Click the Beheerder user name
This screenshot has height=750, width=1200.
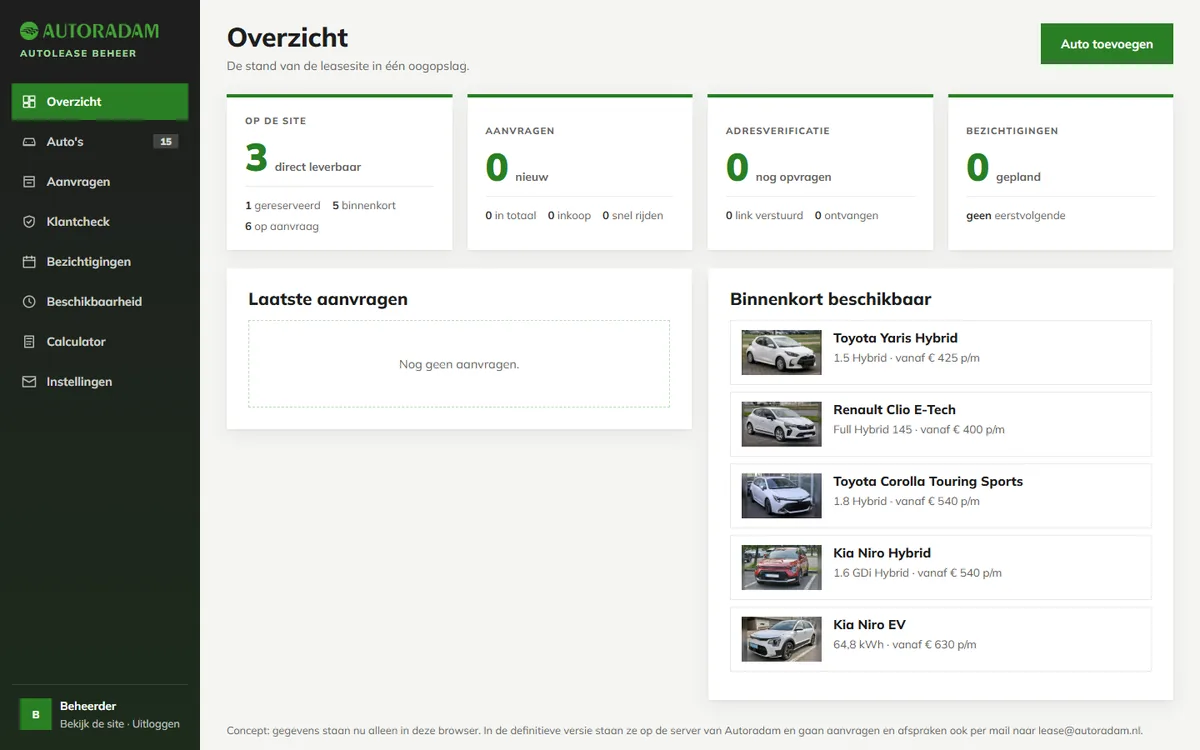point(88,706)
